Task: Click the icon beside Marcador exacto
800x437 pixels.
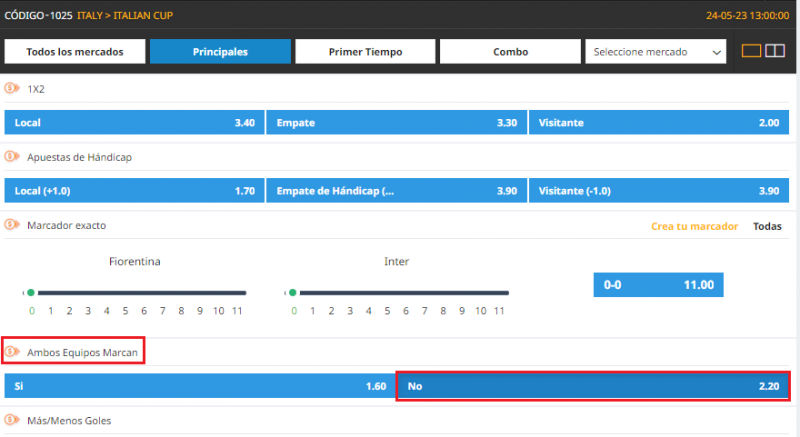Action: click(x=12, y=225)
